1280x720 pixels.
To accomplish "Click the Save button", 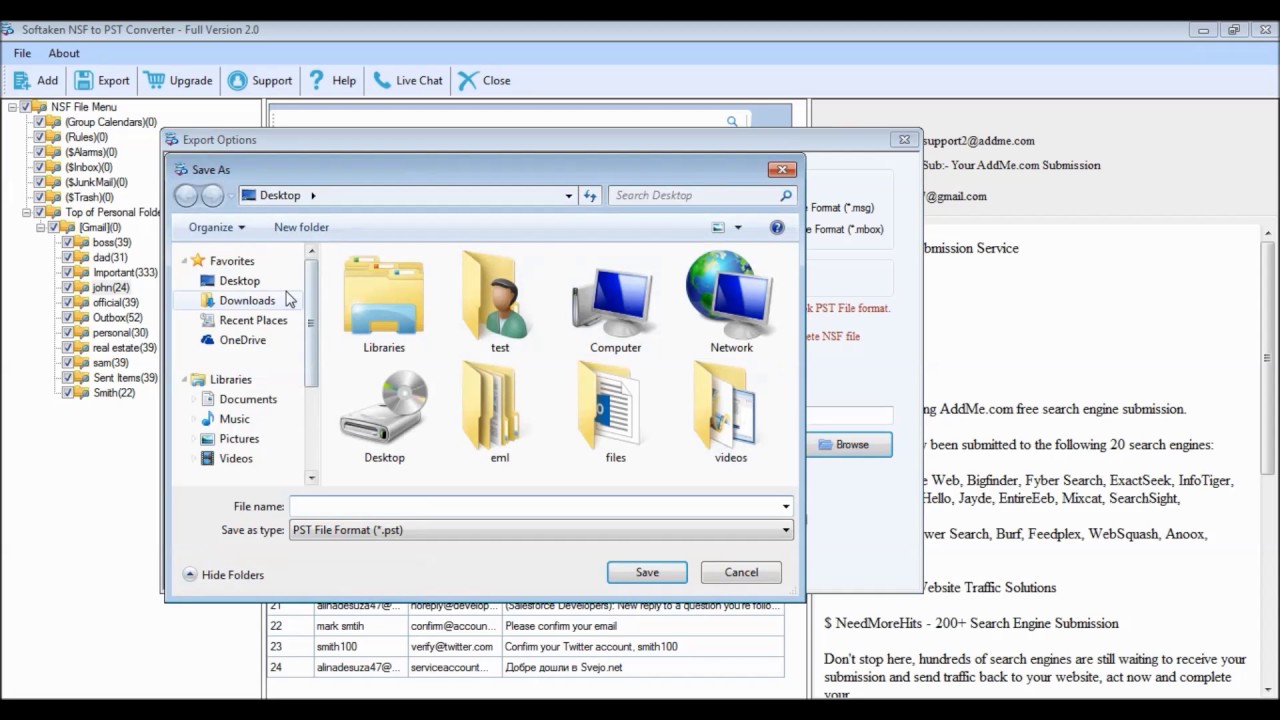I will [x=647, y=572].
